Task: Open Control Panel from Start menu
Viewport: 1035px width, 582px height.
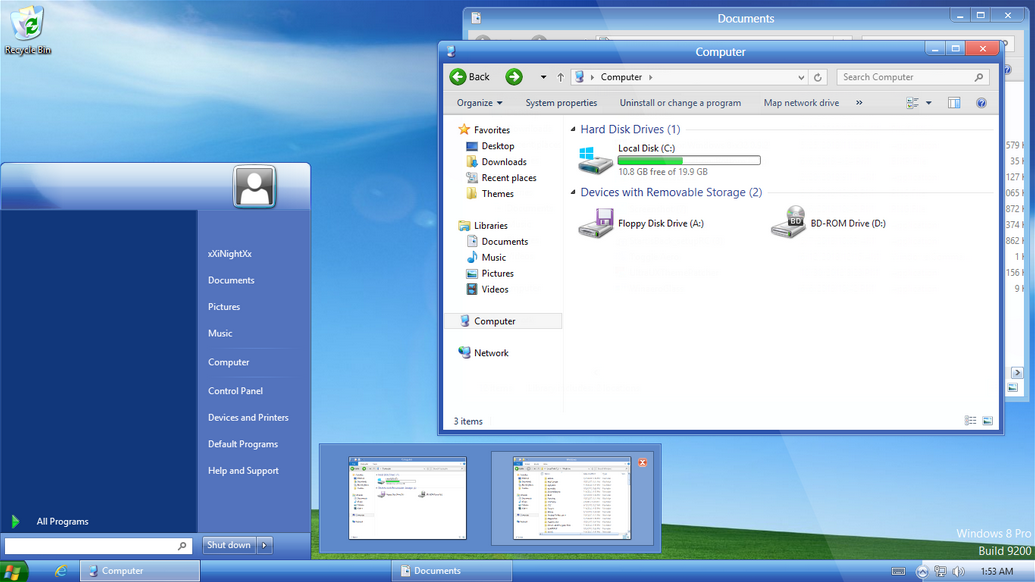Action: pos(235,391)
